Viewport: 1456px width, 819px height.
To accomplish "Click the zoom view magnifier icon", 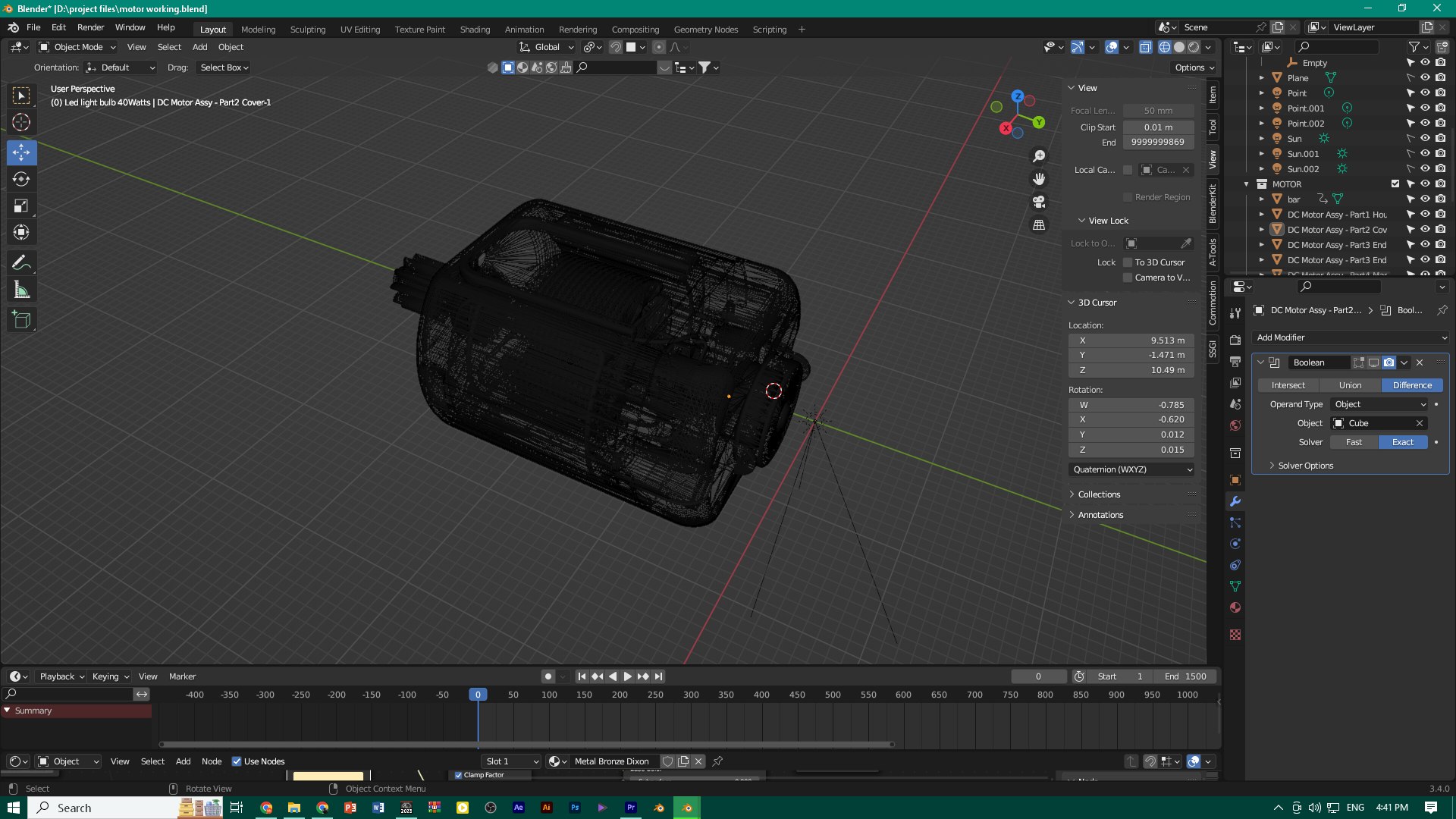I will (x=1039, y=156).
